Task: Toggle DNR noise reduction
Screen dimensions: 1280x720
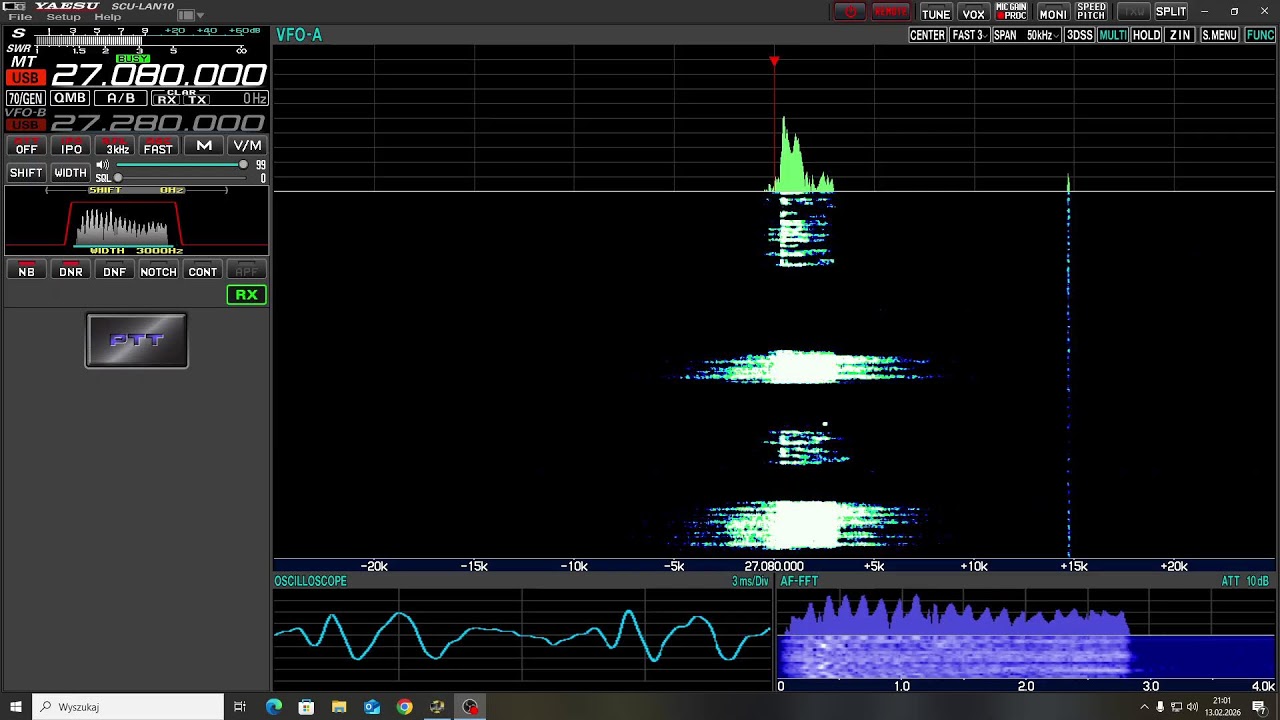Action: pyautogui.click(x=71, y=270)
